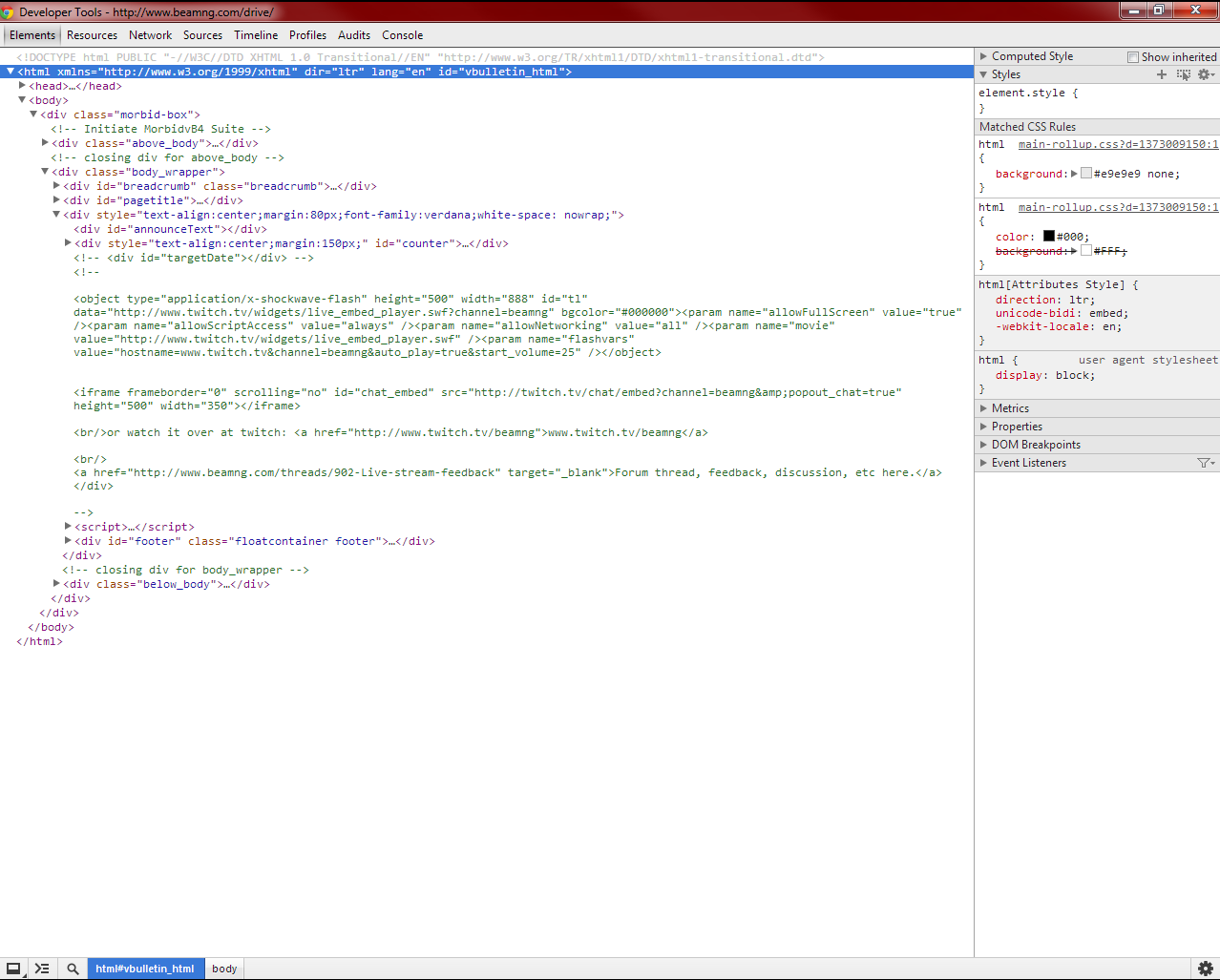Screen dimensions: 1220x980
Task: Expand the script node arrow
Action: pos(68,527)
